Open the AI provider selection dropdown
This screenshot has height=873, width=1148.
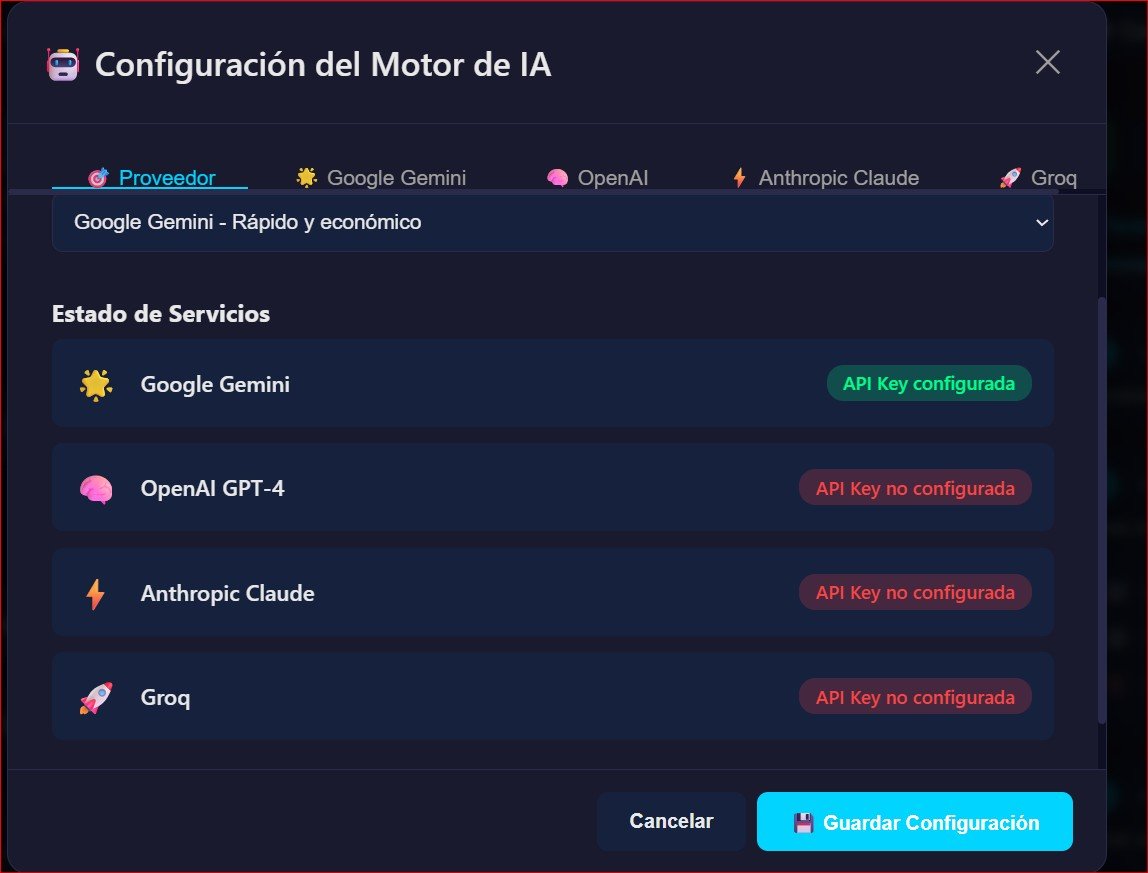[553, 222]
